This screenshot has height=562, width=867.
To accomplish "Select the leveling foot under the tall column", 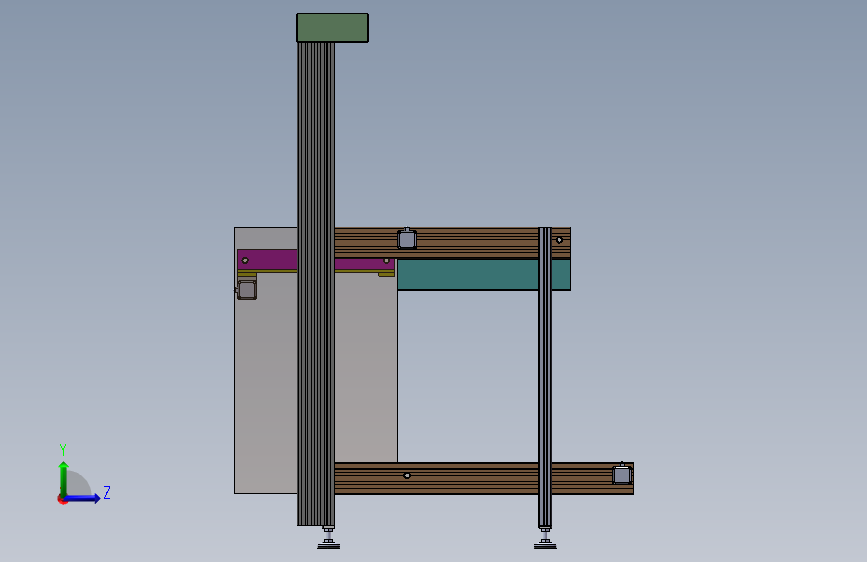I will (328, 538).
